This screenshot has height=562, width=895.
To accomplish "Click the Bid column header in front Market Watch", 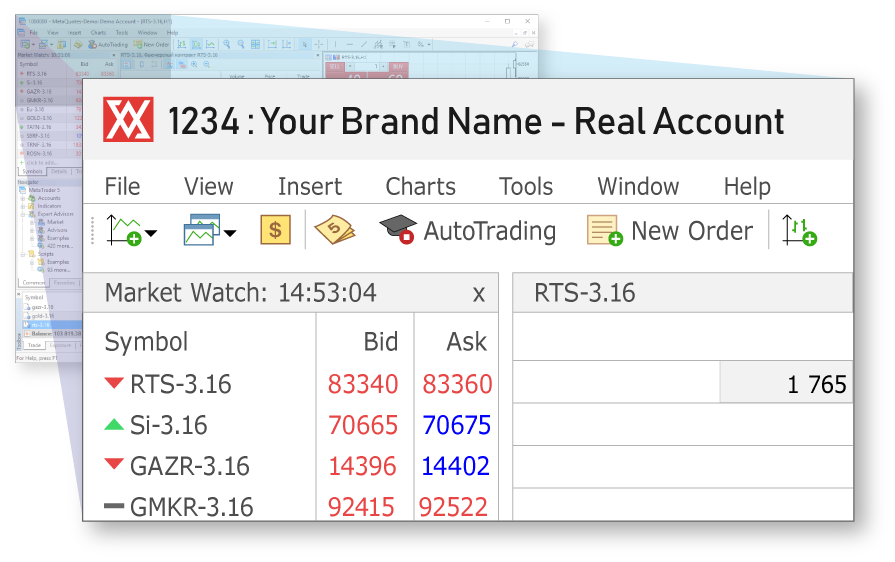I will point(381,342).
